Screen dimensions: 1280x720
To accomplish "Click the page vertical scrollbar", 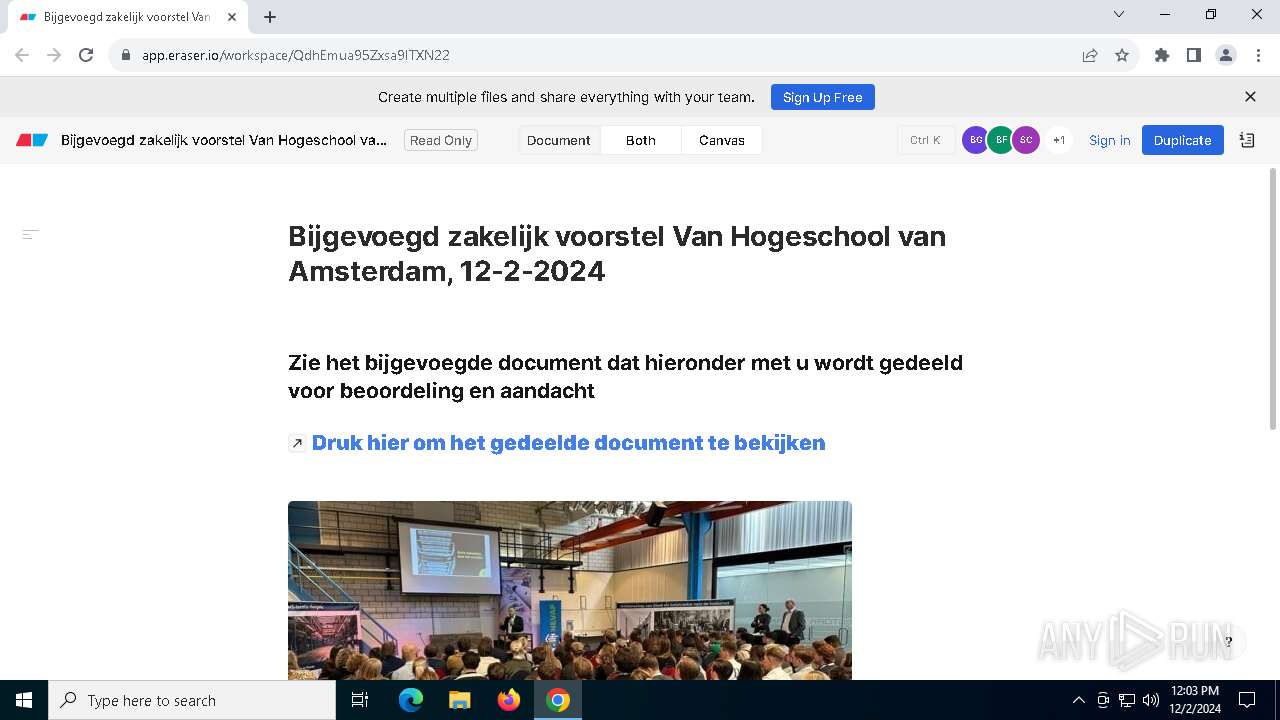I will pos(1273,300).
